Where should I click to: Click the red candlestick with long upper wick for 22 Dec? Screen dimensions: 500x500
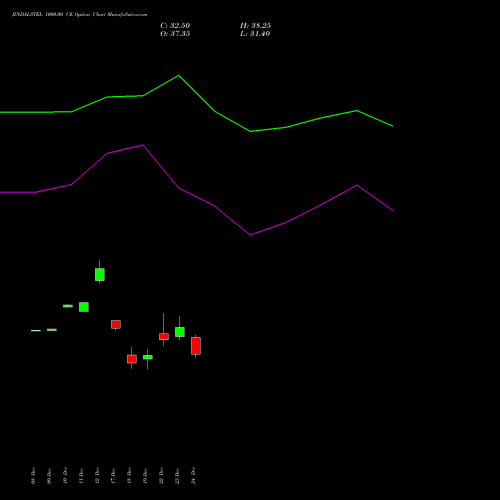pos(164,337)
